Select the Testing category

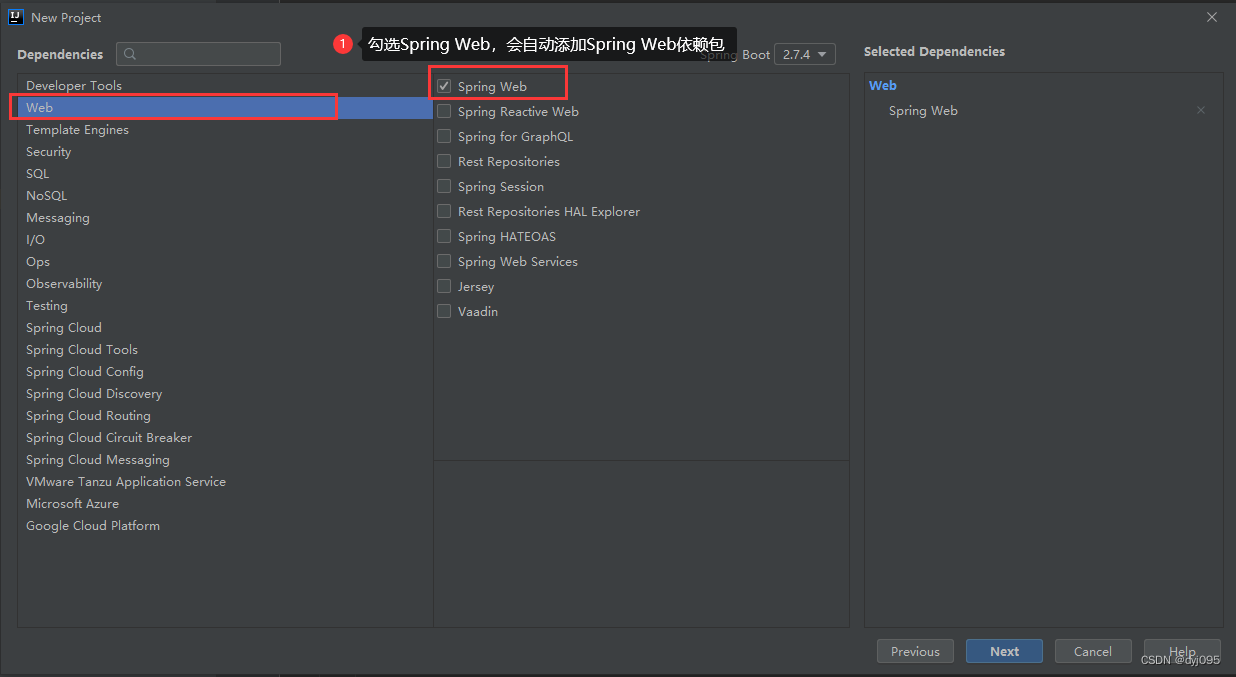(x=225, y=306)
